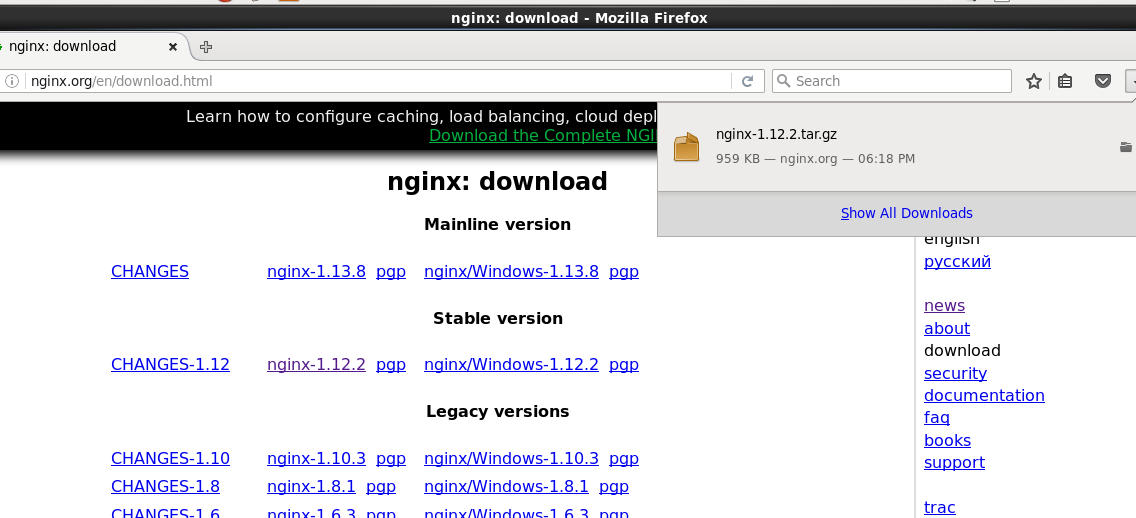Viewport: 1136px width, 518px height.
Task: Select the nginx: download tab
Action: pos(91,46)
